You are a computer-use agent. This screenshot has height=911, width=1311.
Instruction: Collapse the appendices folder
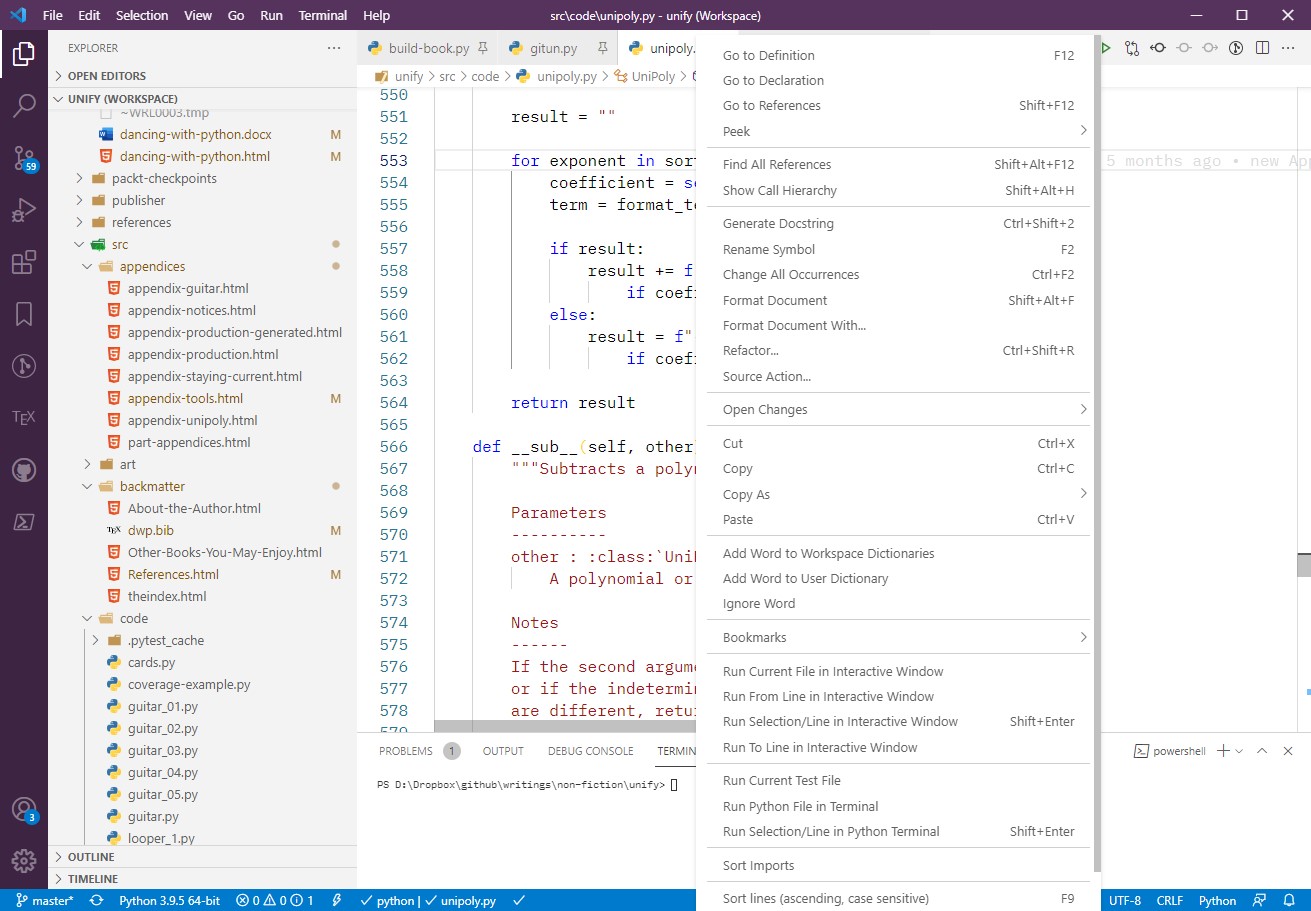click(x=152, y=266)
